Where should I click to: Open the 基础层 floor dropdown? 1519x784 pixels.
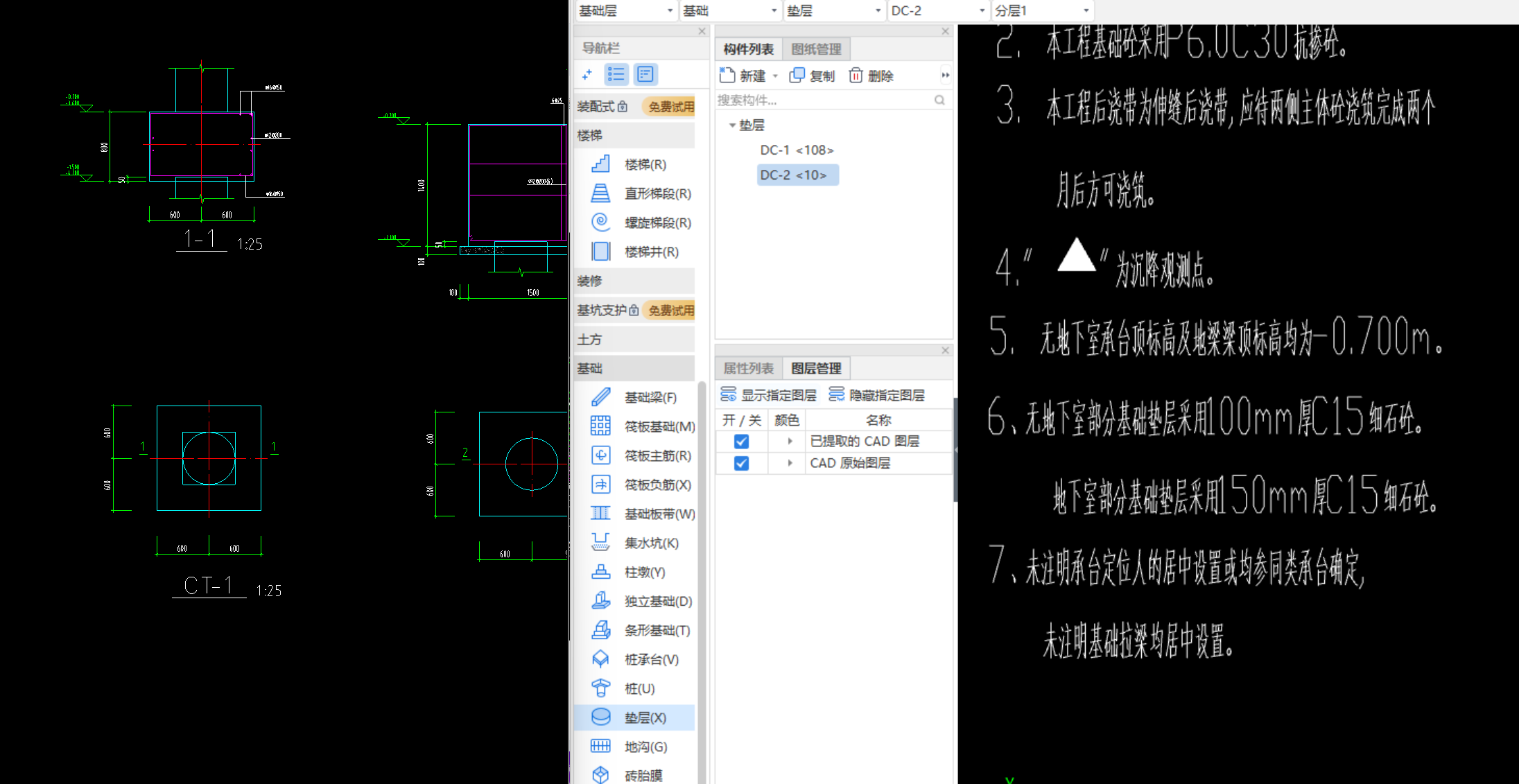[625, 10]
